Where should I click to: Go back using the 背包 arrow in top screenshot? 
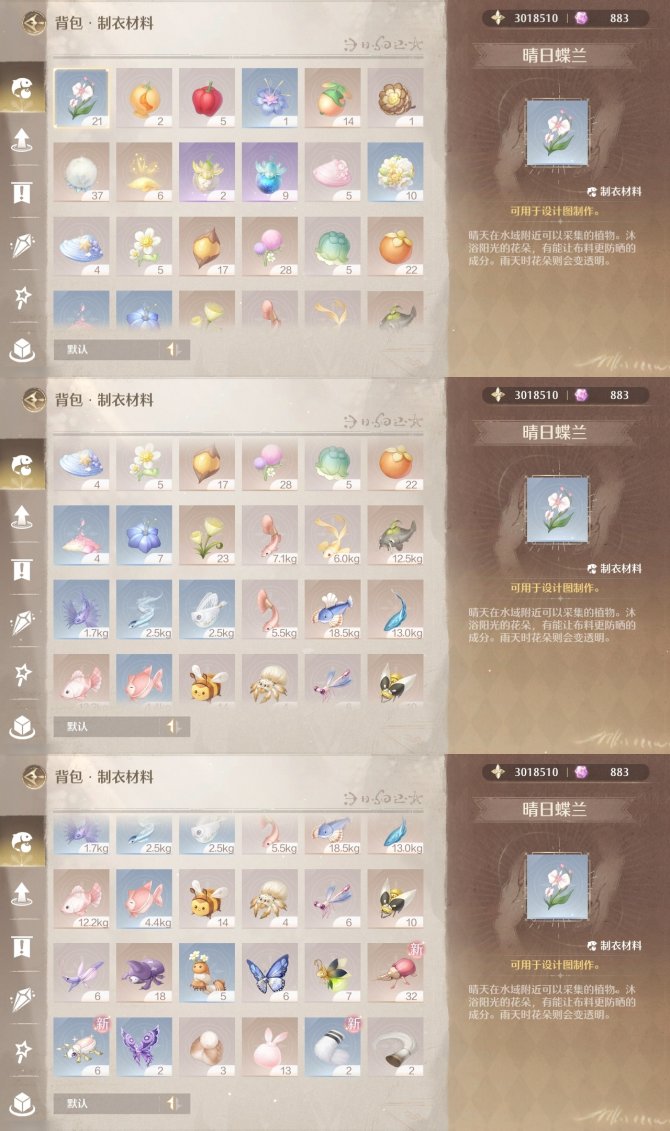pyautogui.click(x=33, y=23)
